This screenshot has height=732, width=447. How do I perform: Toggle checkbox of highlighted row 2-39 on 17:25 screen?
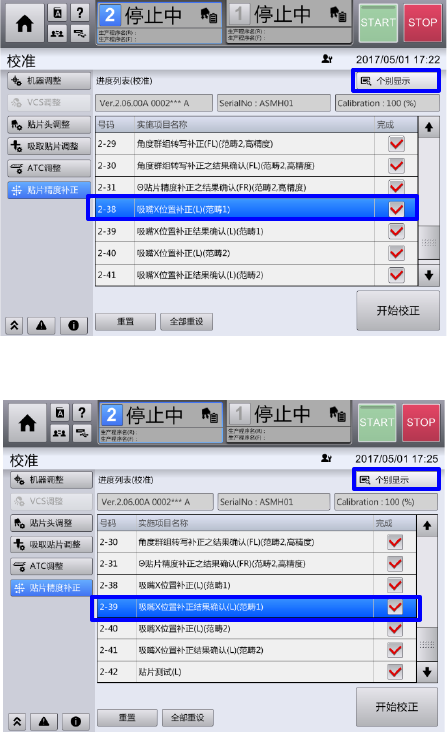pos(395,607)
